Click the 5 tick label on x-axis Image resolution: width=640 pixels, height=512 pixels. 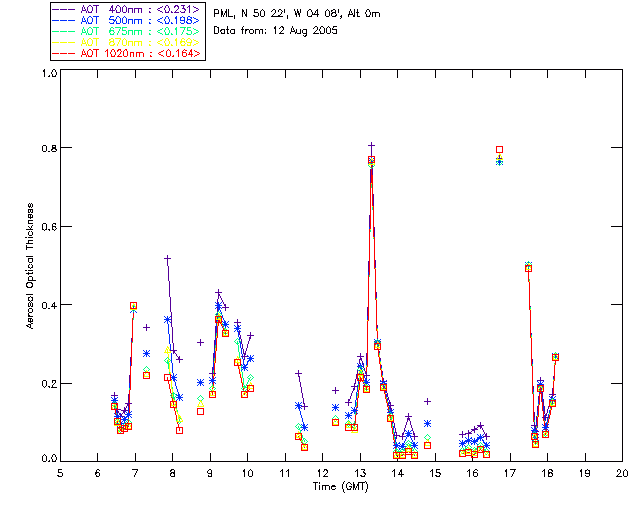click(x=60, y=472)
